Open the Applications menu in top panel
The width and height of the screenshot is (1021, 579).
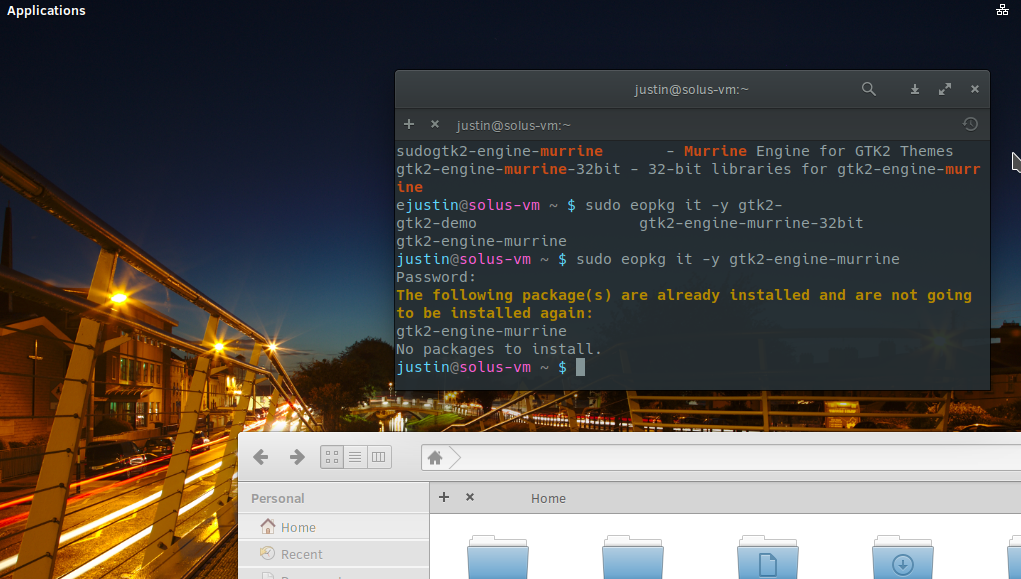(46, 10)
